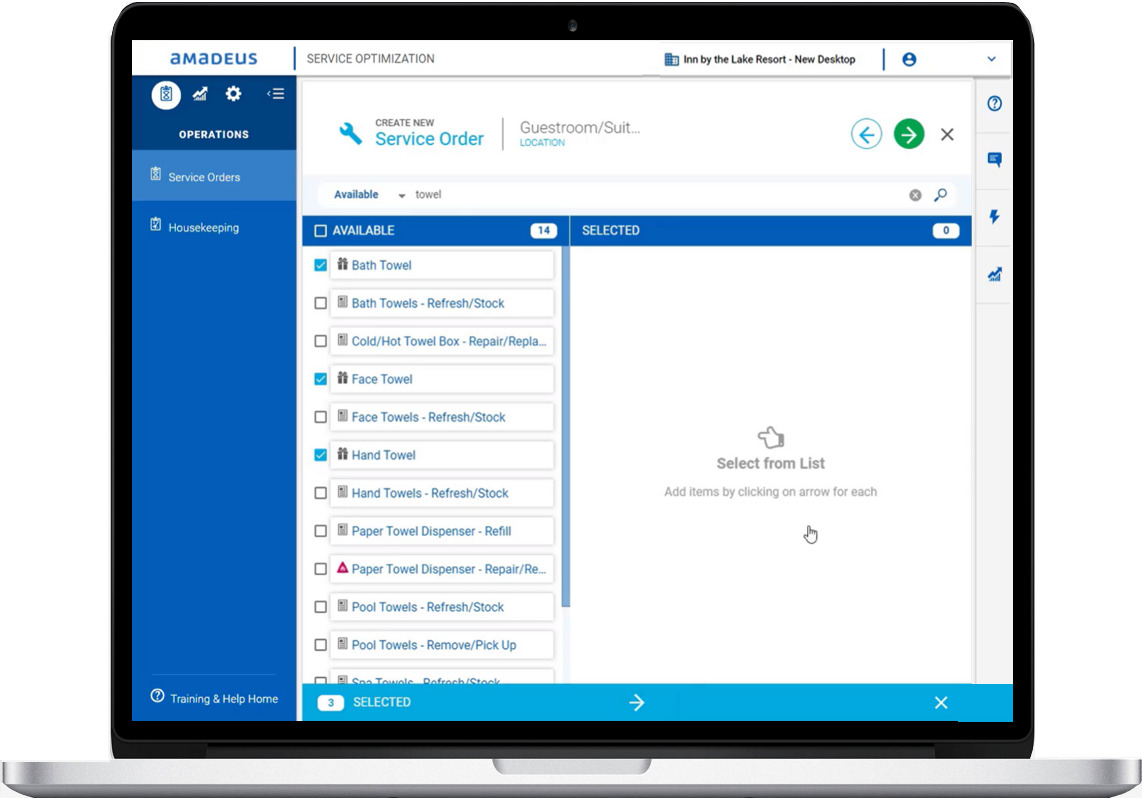Open the Operations clipboard icon in sidebar header
This screenshot has height=798, width=1142.
click(166, 95)
